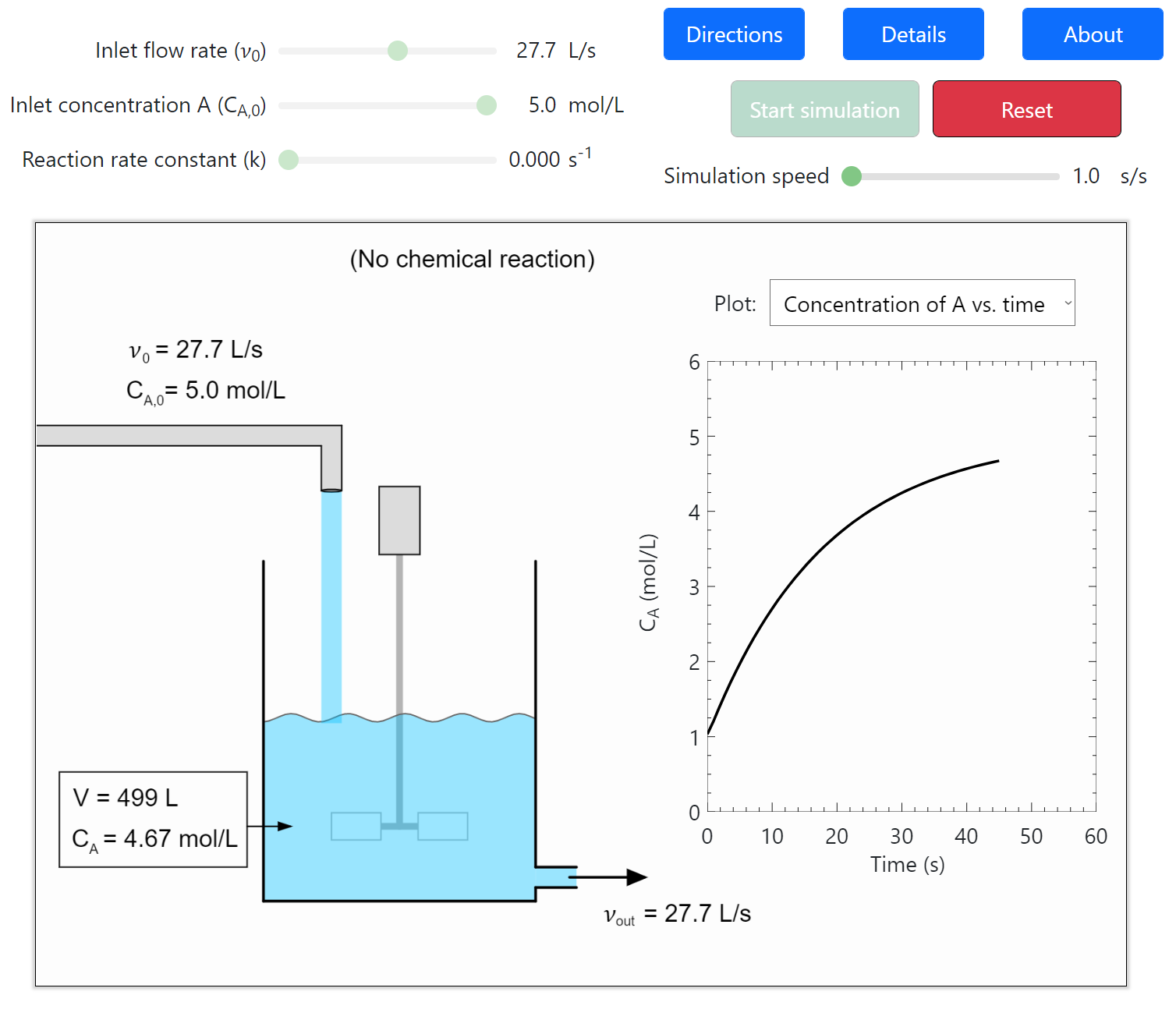Click the Start simulation button
This screenshot has height=1013, width=1176.
pyautogui.click(x=824, y=109)
